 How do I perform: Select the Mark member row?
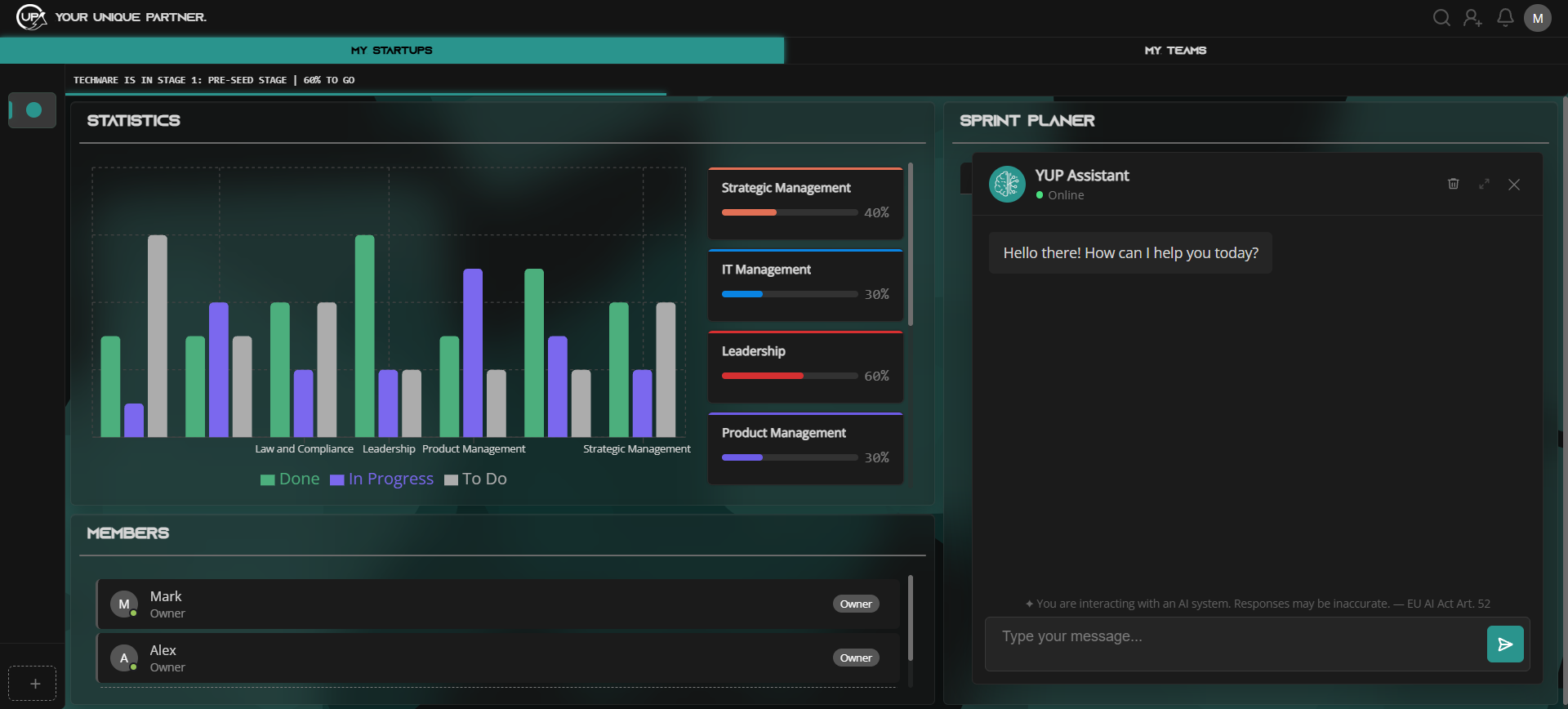tap(498, 604)
